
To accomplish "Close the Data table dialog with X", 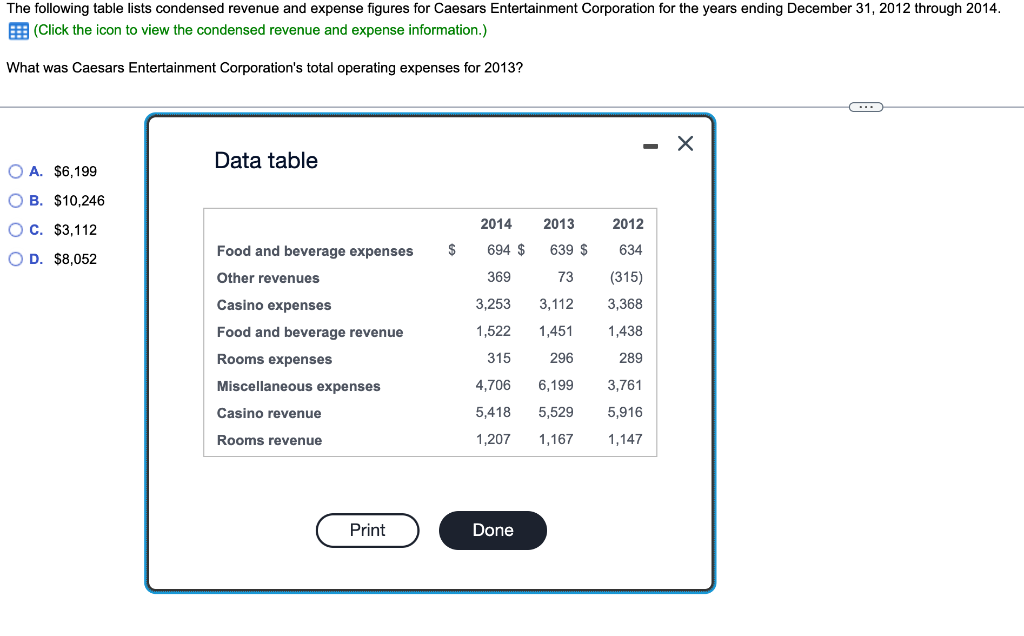I will point(685,143).
